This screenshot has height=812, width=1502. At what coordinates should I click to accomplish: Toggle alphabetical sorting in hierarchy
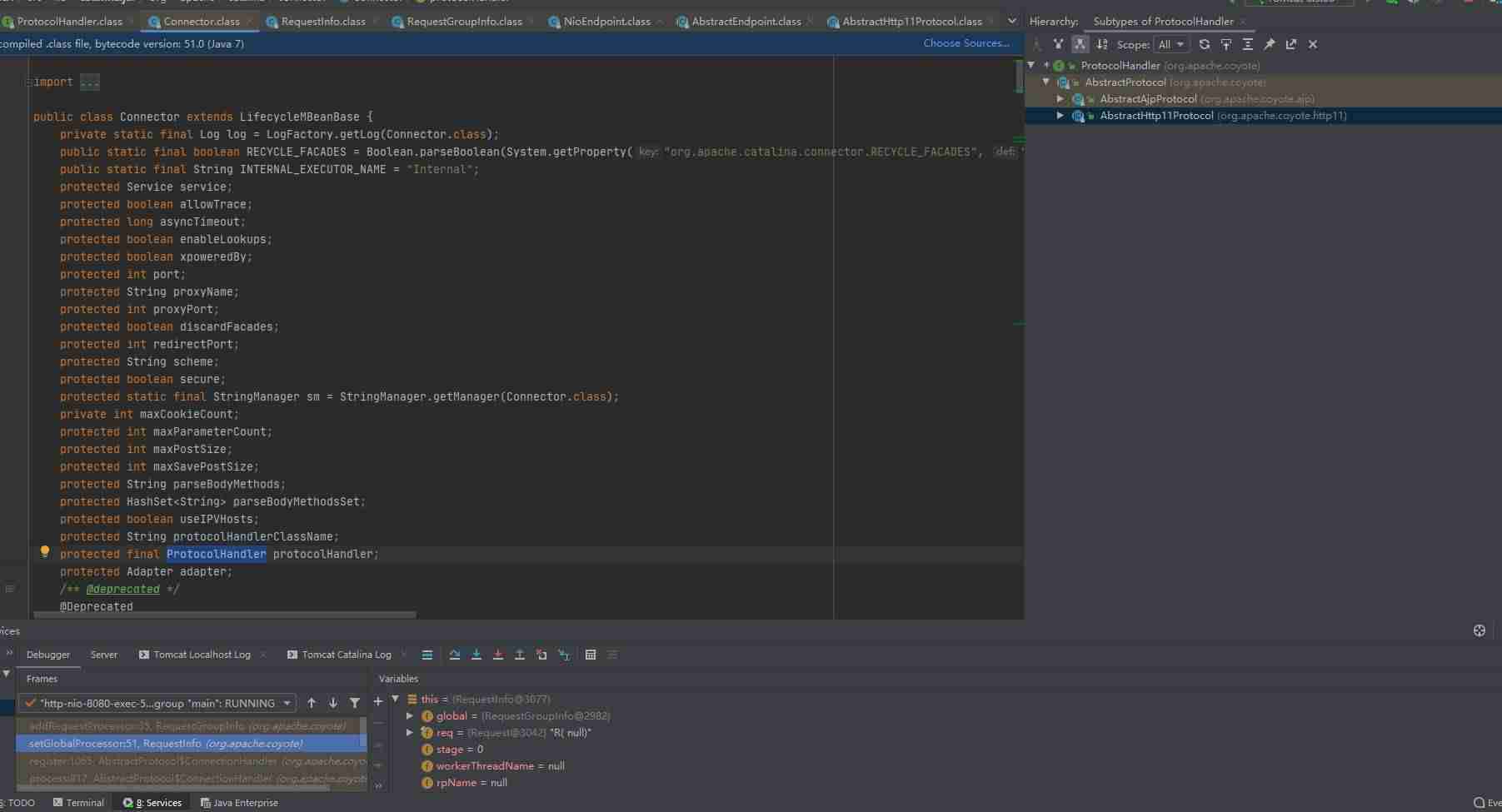point(1102,44)
